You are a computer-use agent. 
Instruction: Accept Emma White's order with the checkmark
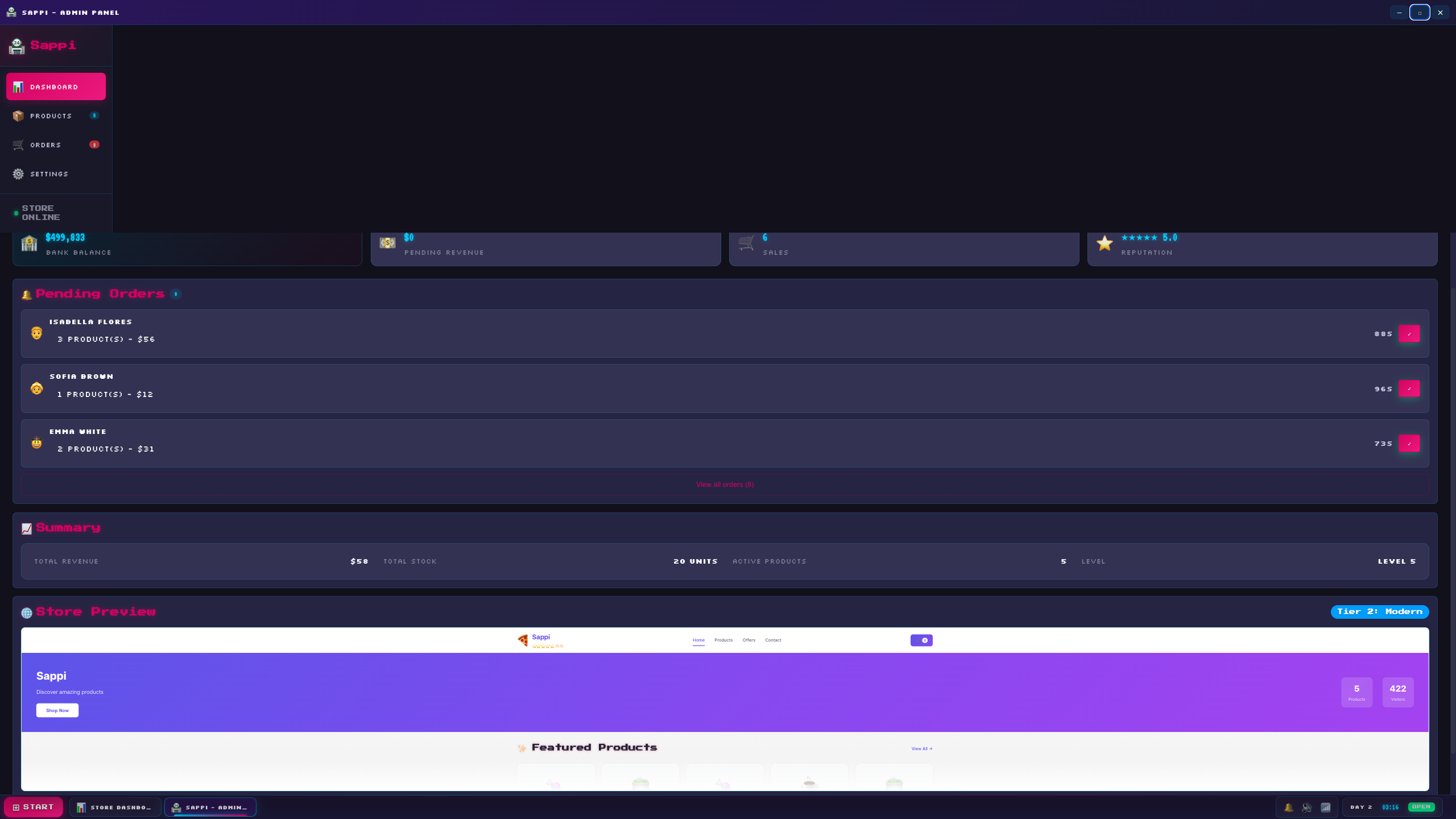tap(1409, 444)
